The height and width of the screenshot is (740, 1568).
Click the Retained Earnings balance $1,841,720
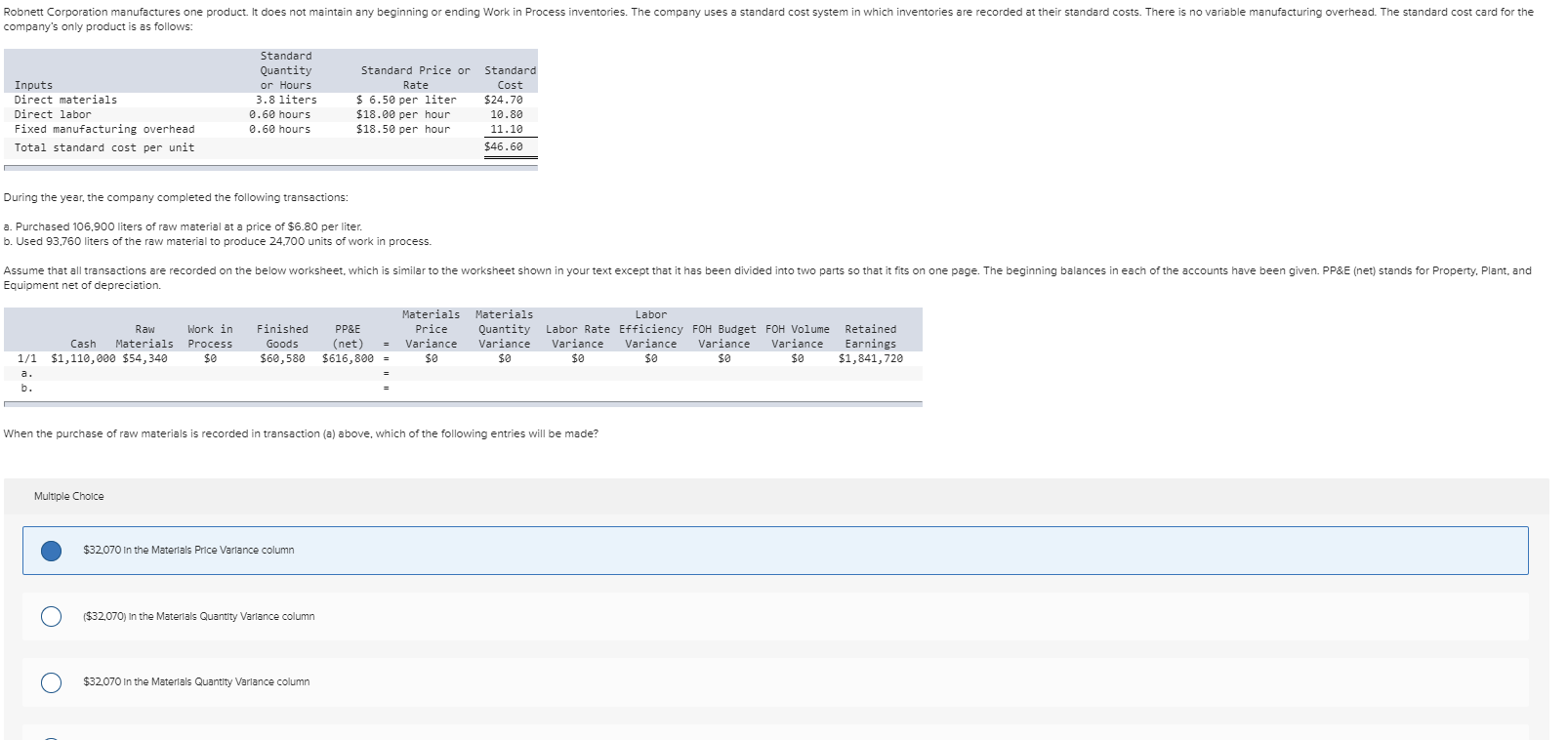(x=871, y=358)
